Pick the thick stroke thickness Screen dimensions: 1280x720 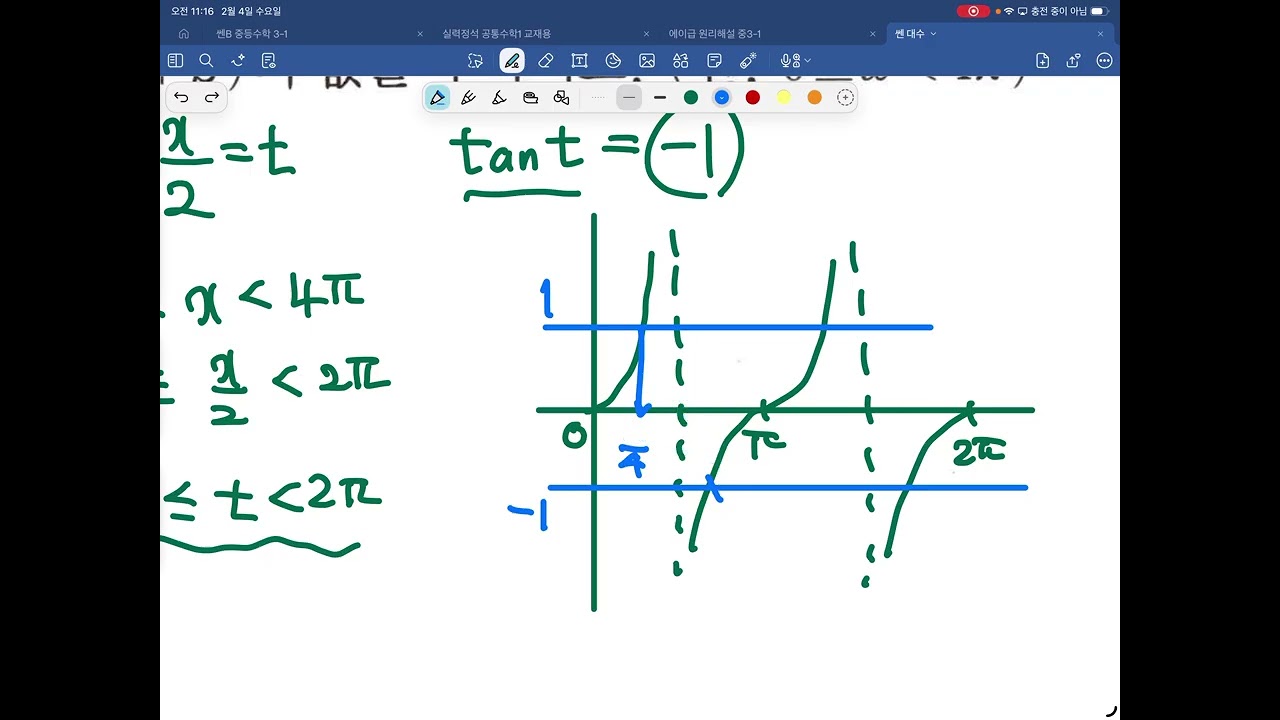click(660, 97)
